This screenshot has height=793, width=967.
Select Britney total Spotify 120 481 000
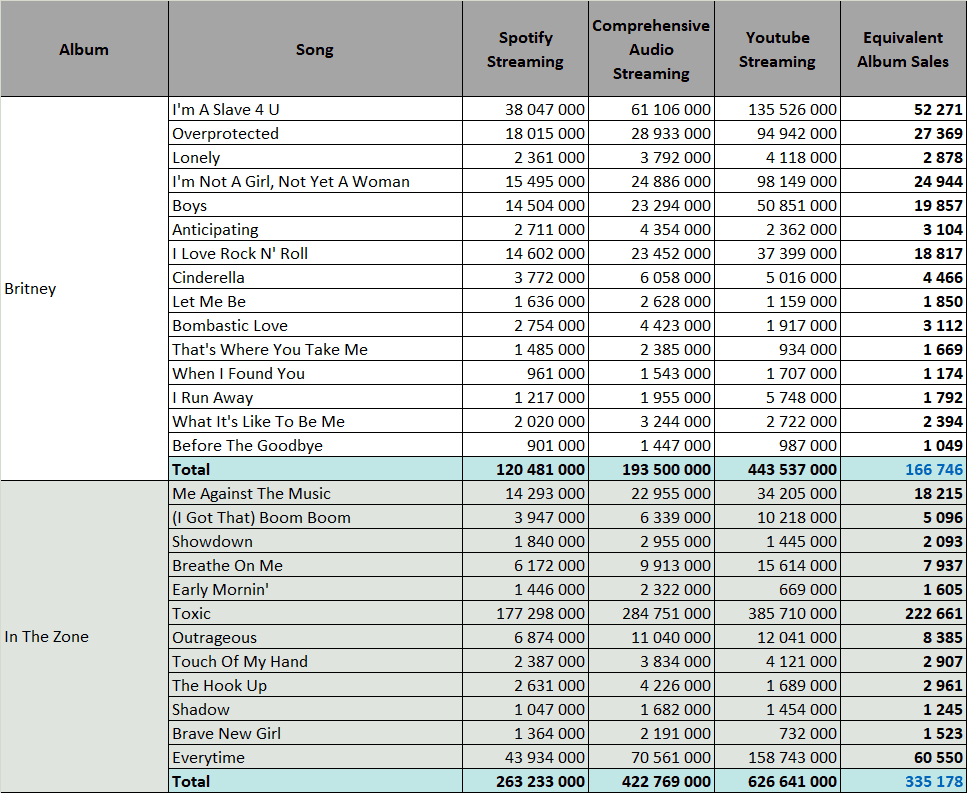(525, 469)
